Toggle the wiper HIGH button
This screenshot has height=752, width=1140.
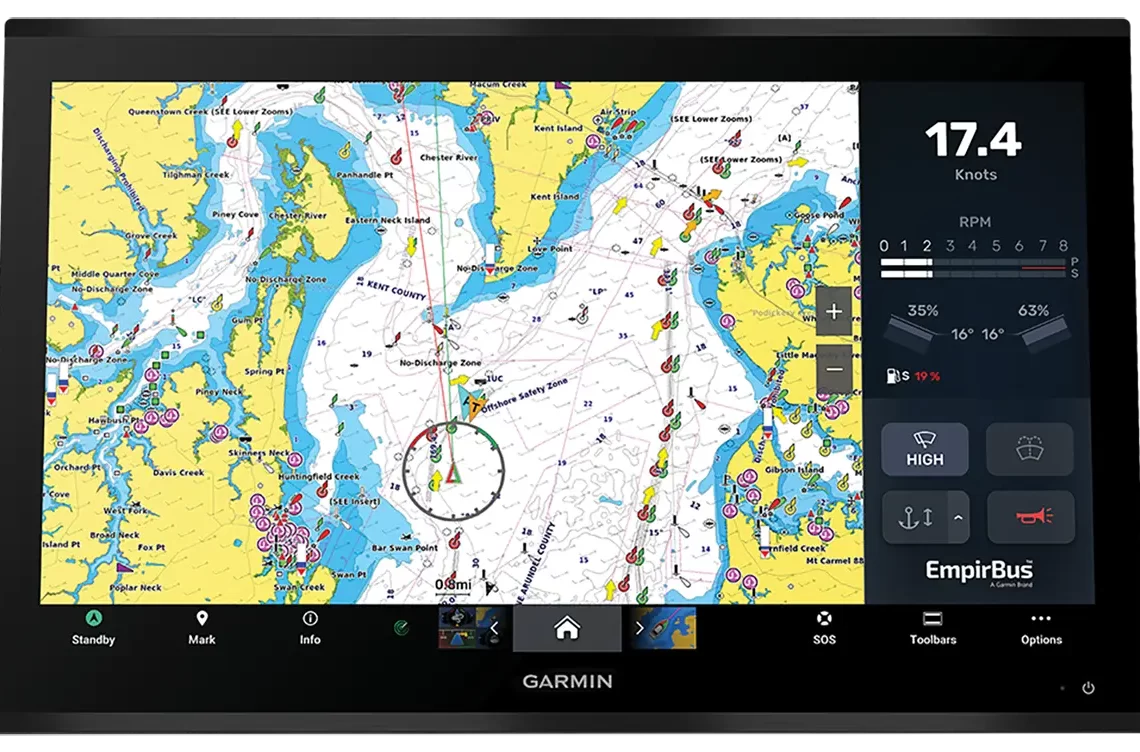925,449
